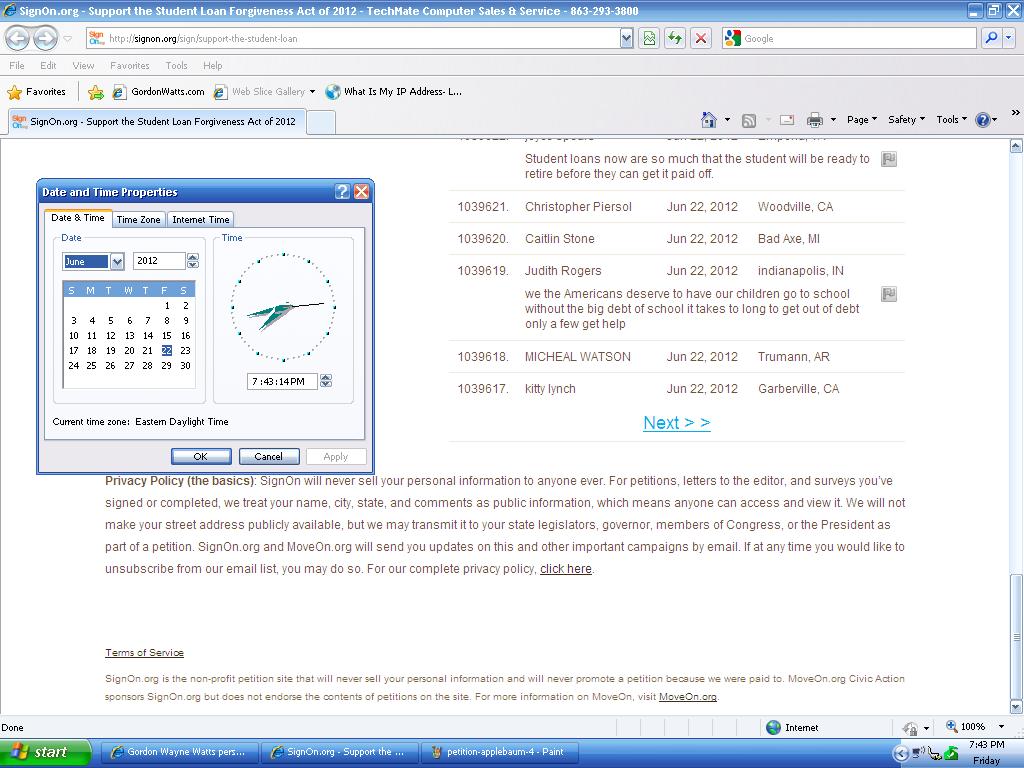Open the Home page icon
The height and width of the screenshot is (768, 1024).
pyautogui.click(x=709, y=120)
